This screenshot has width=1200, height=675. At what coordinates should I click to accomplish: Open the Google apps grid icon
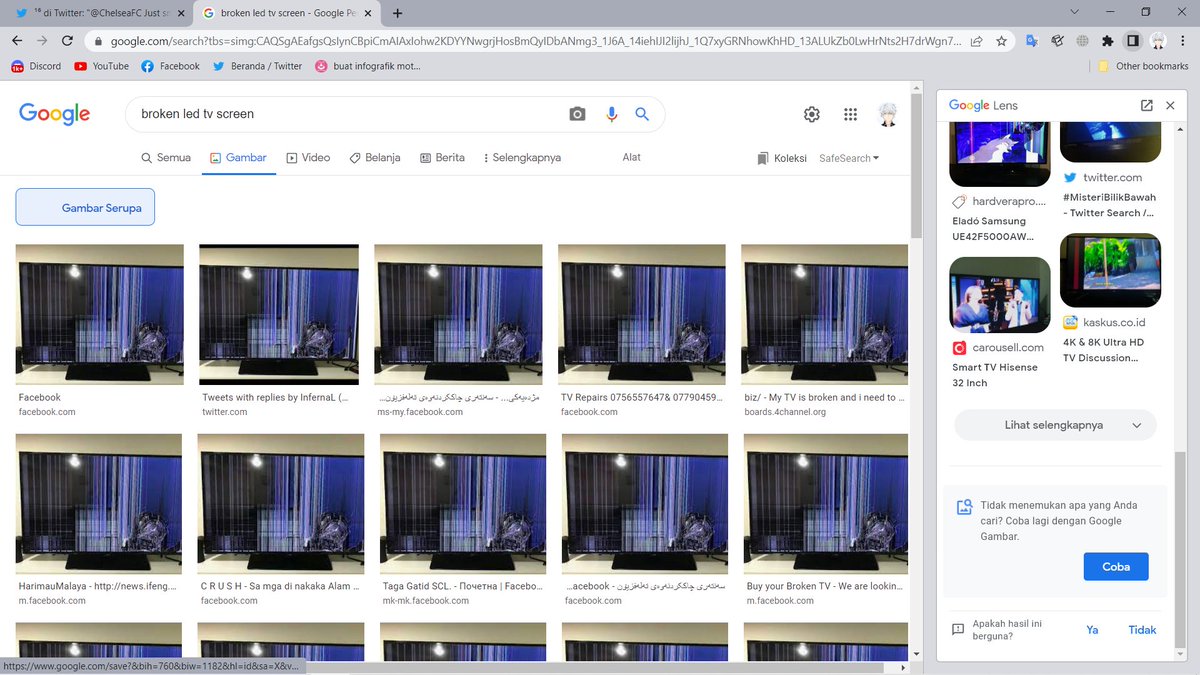point(850,114)
